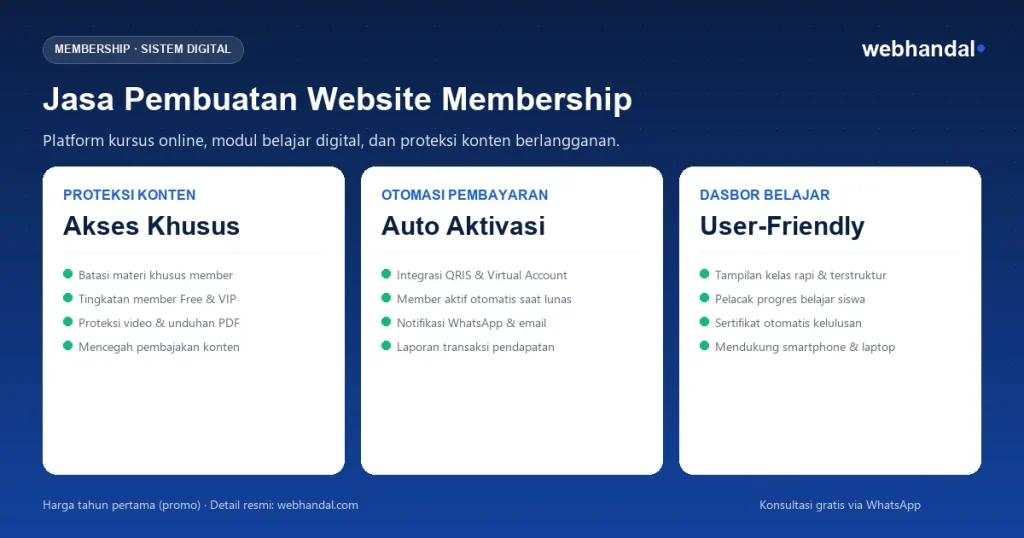The height and width of the screenshot is (538, 1024).
Task: Click text Batasi materi khusus member
Action: point(155,275)
